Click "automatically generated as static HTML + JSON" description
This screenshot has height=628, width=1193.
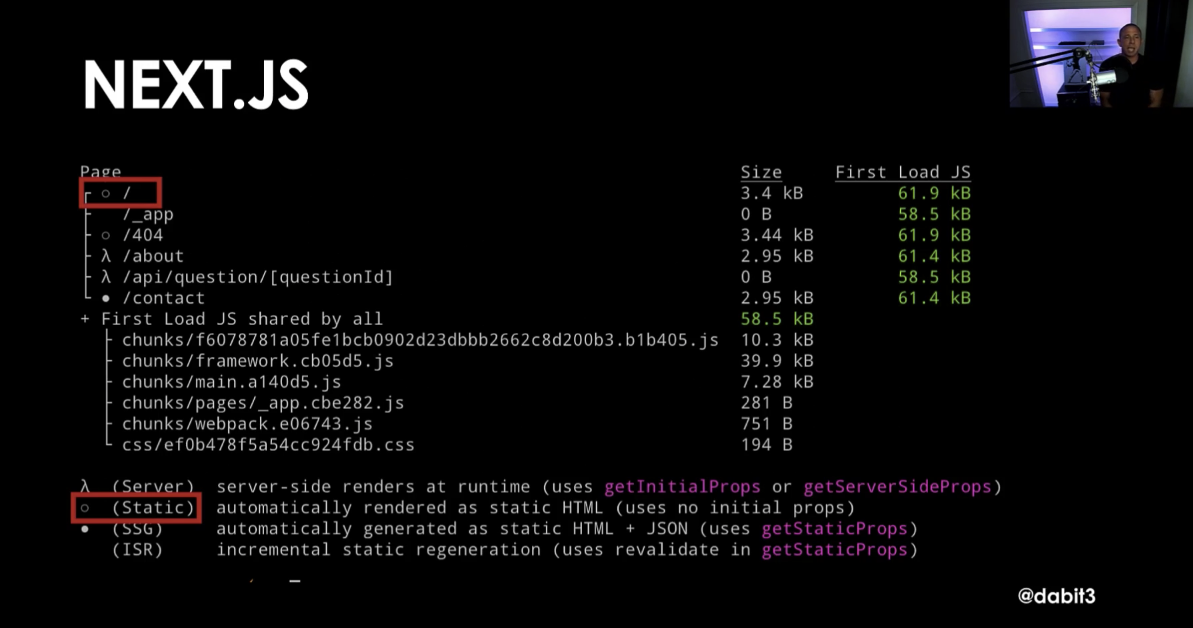[x=452, y=529]
